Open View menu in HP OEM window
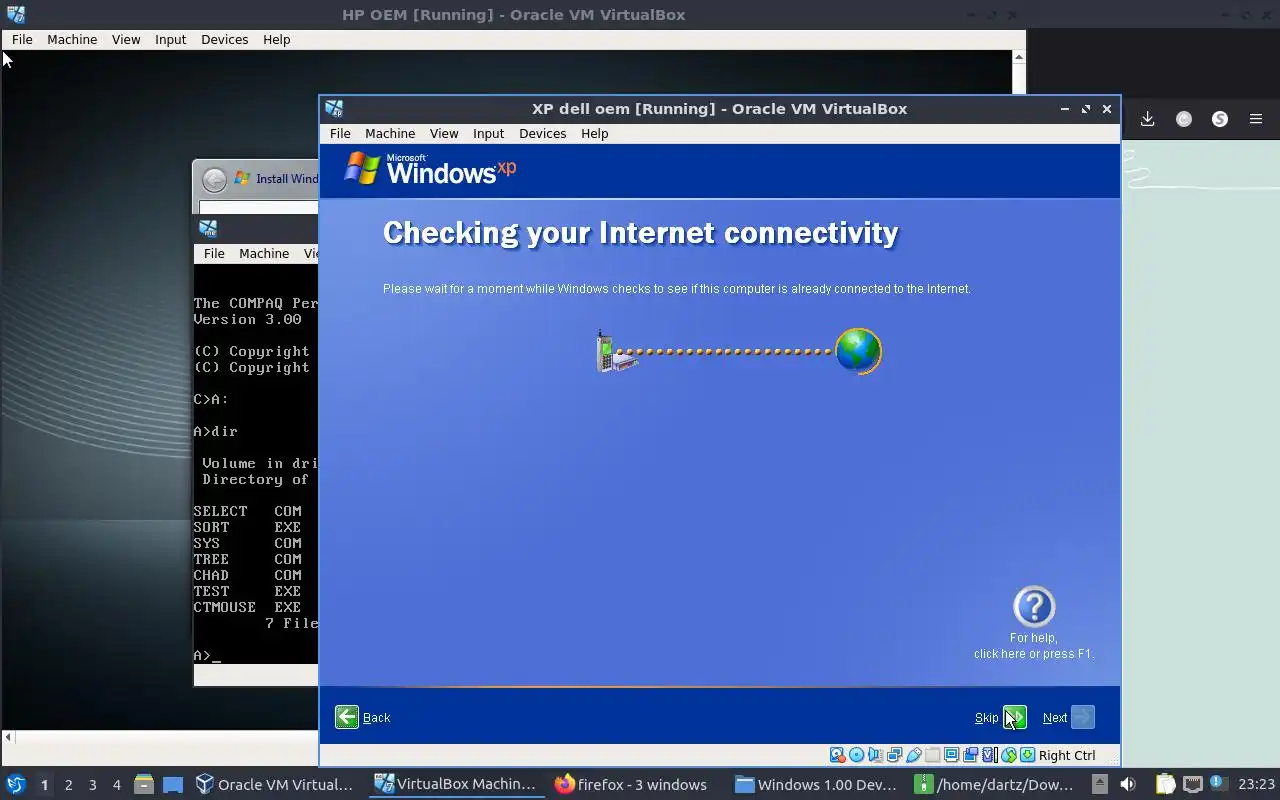Image resolution: width=1280 pixels, height=800 pixels. point(126,39)
